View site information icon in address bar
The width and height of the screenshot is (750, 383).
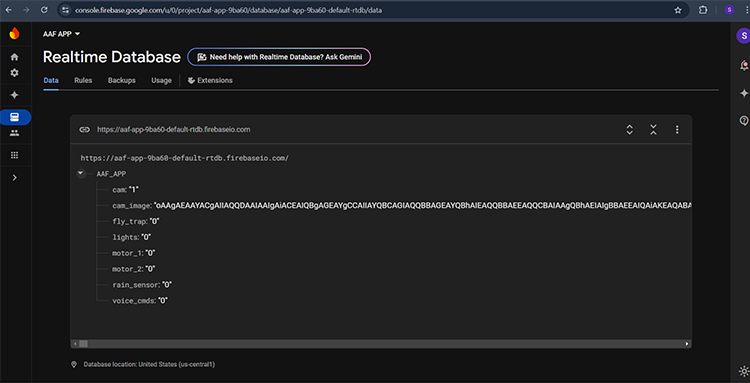[x=66, y=10]
